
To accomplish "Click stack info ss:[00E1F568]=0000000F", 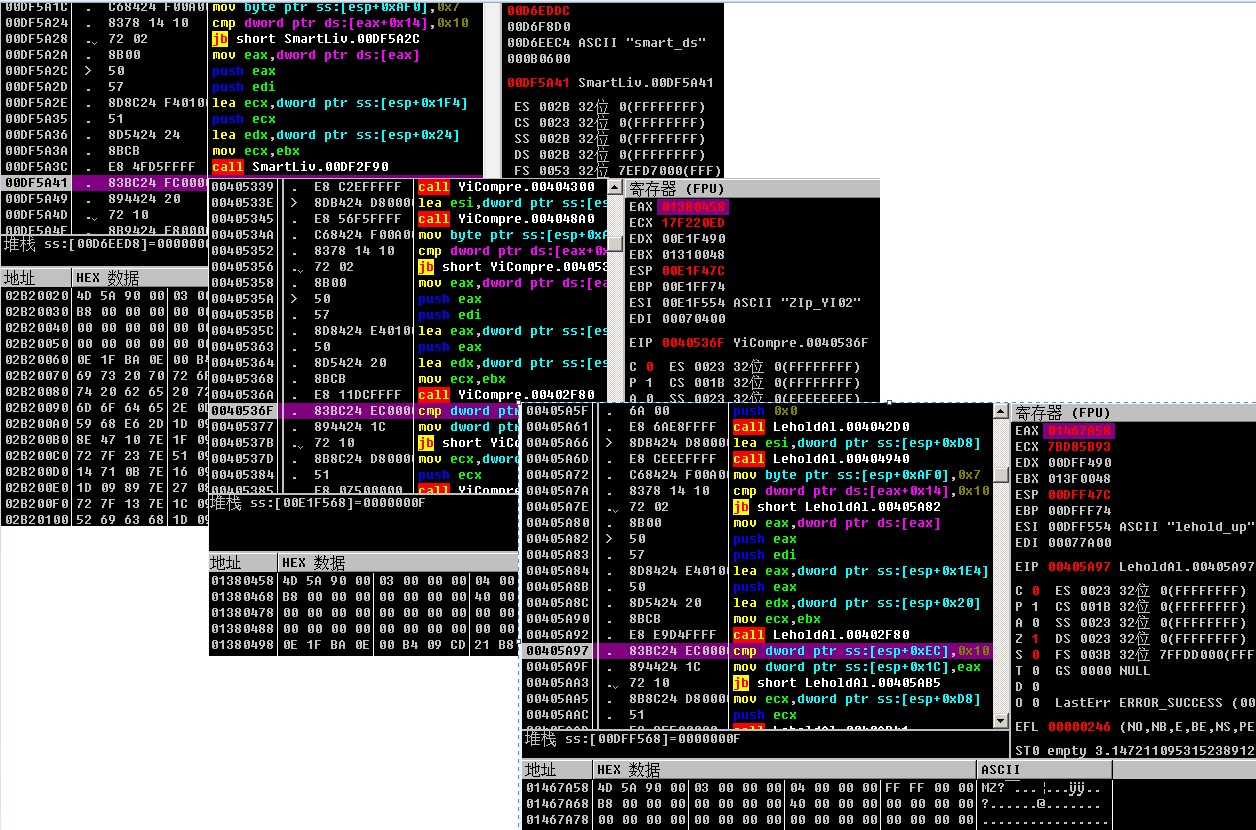I will (x=318, y=503).
